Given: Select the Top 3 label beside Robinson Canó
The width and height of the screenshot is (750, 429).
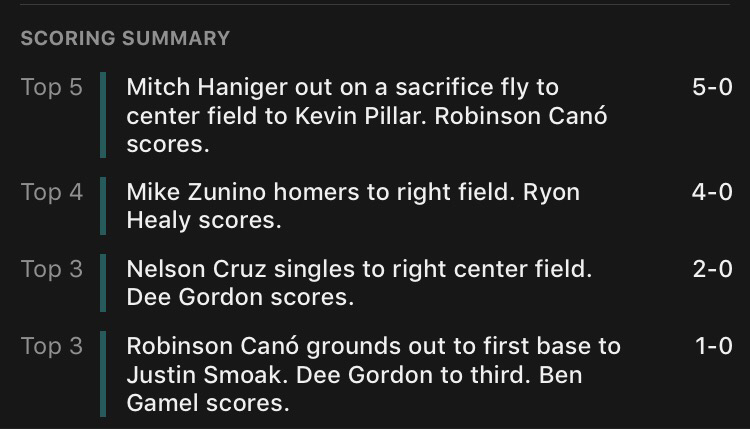Looking at the screenshot, I should (52, 346).
